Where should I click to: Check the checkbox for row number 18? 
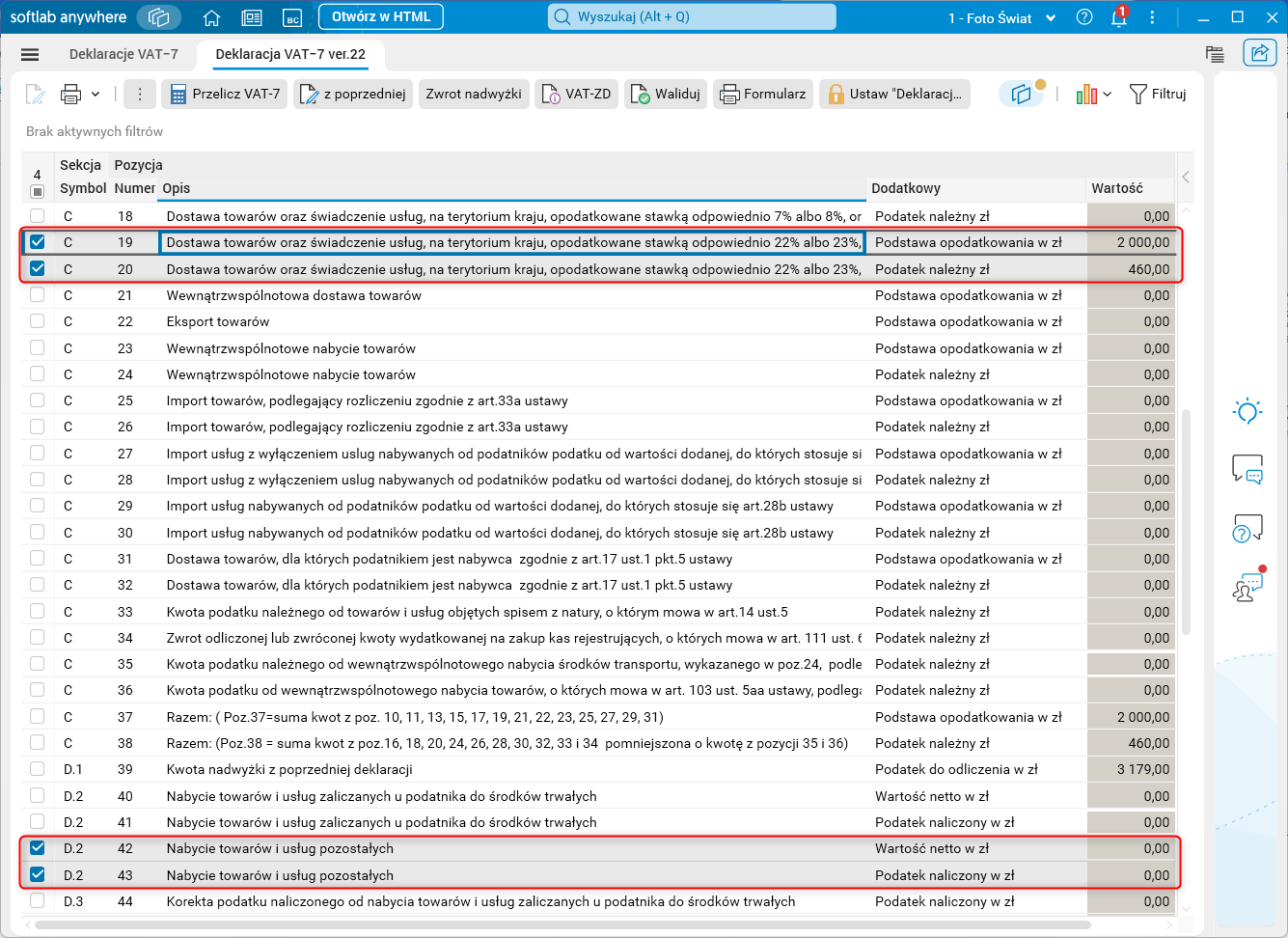coord(38,216)
